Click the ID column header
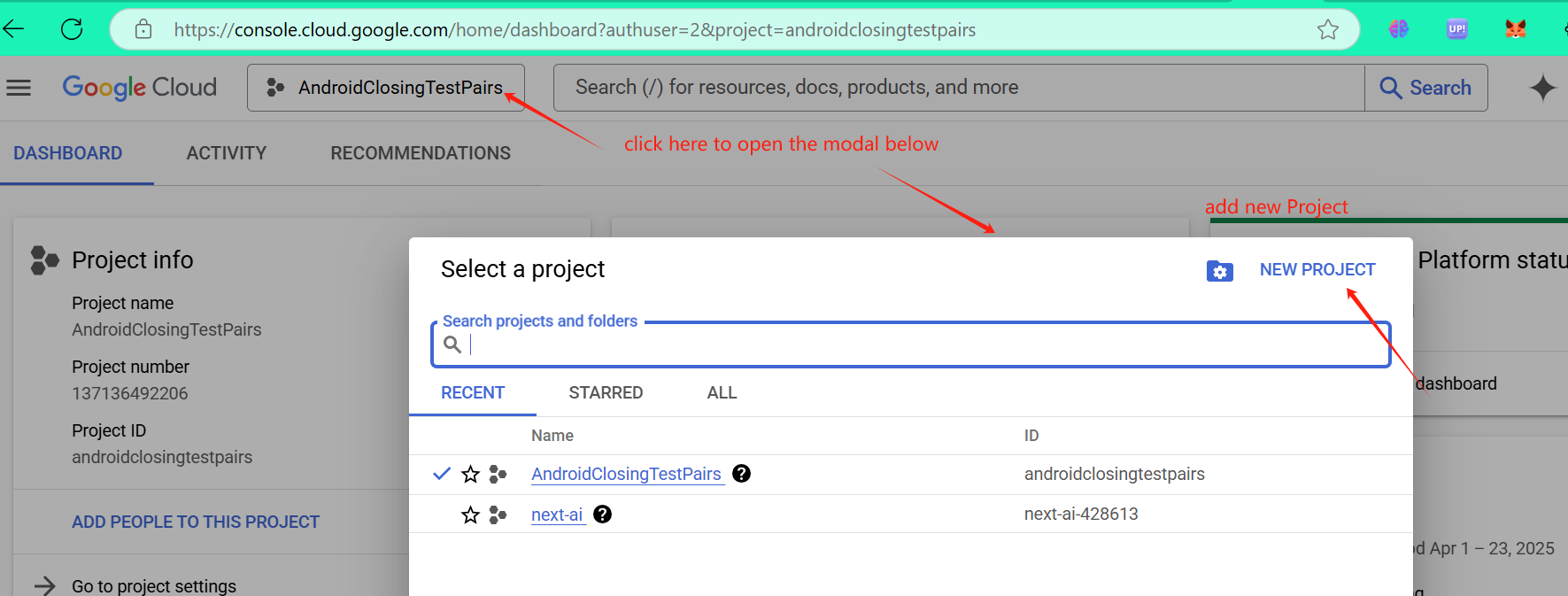The width and height of the screenshot is (1568, 596). pyautogui.click(x=1031, y=436)
